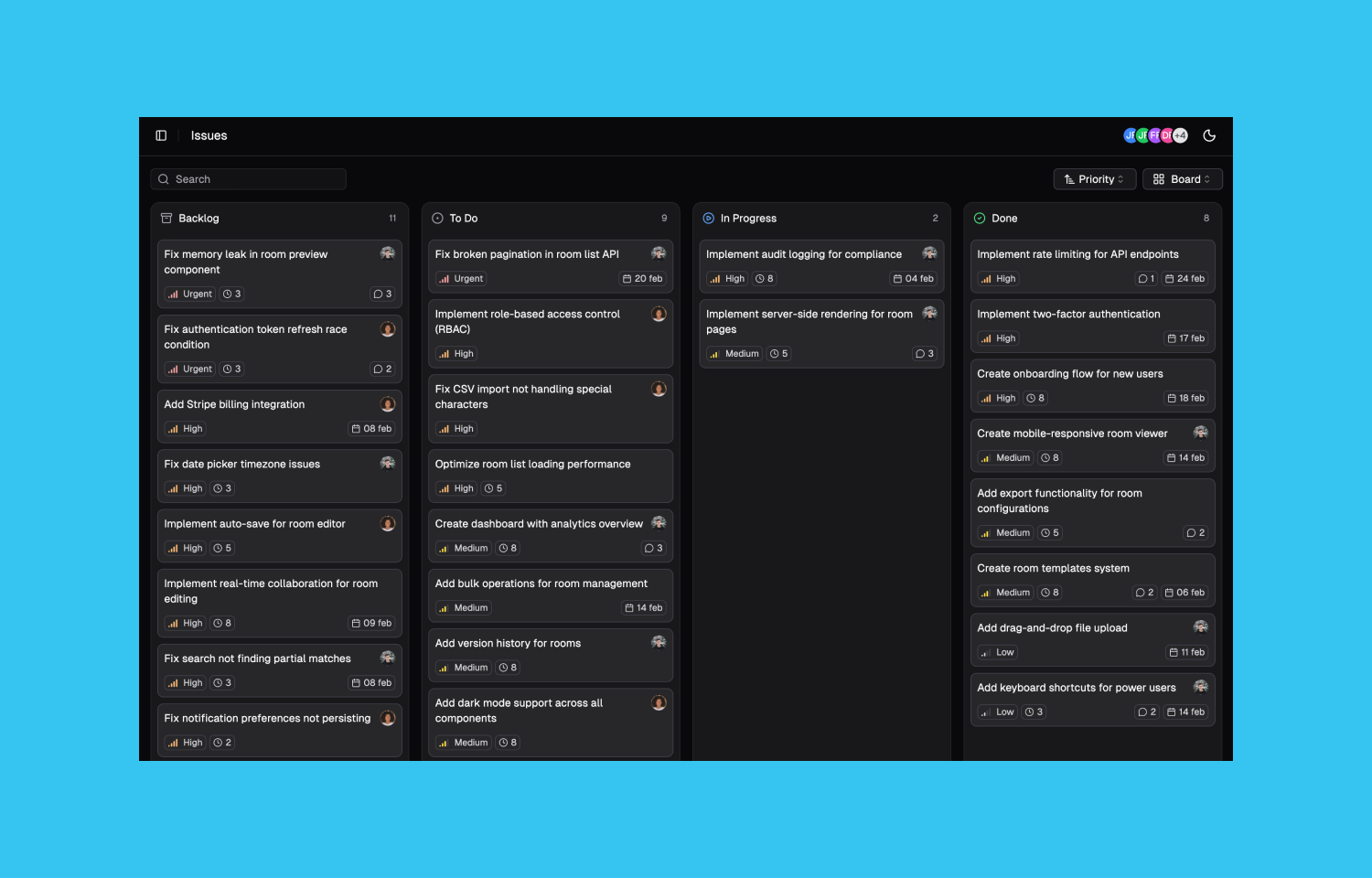Image resolution: width=1372 pixels, height=878 pixels.
Task: Click the Backlog column archive icon
Action: (x=166, y=218)
